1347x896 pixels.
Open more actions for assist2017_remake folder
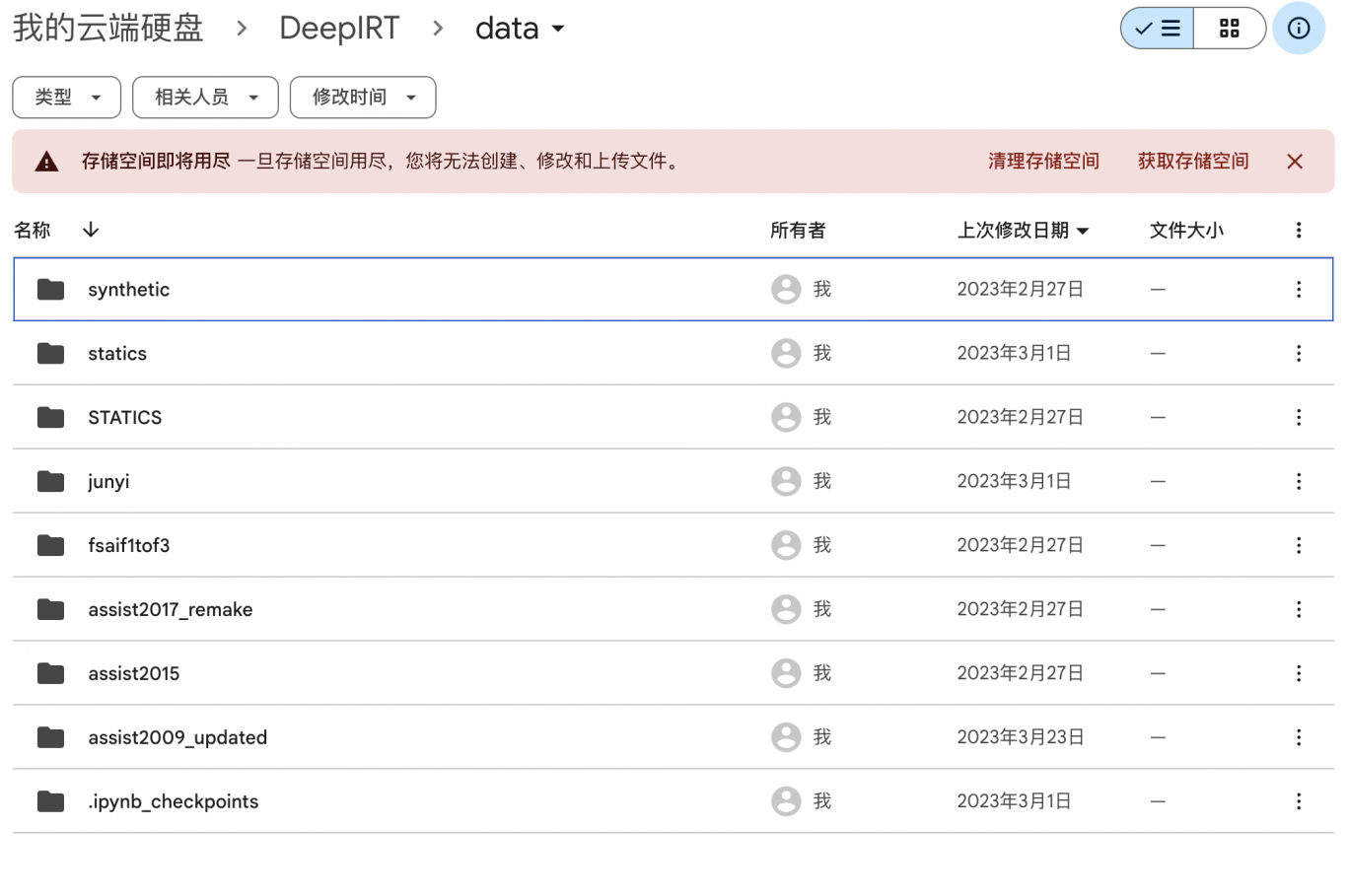click(x=1299, y=609)
